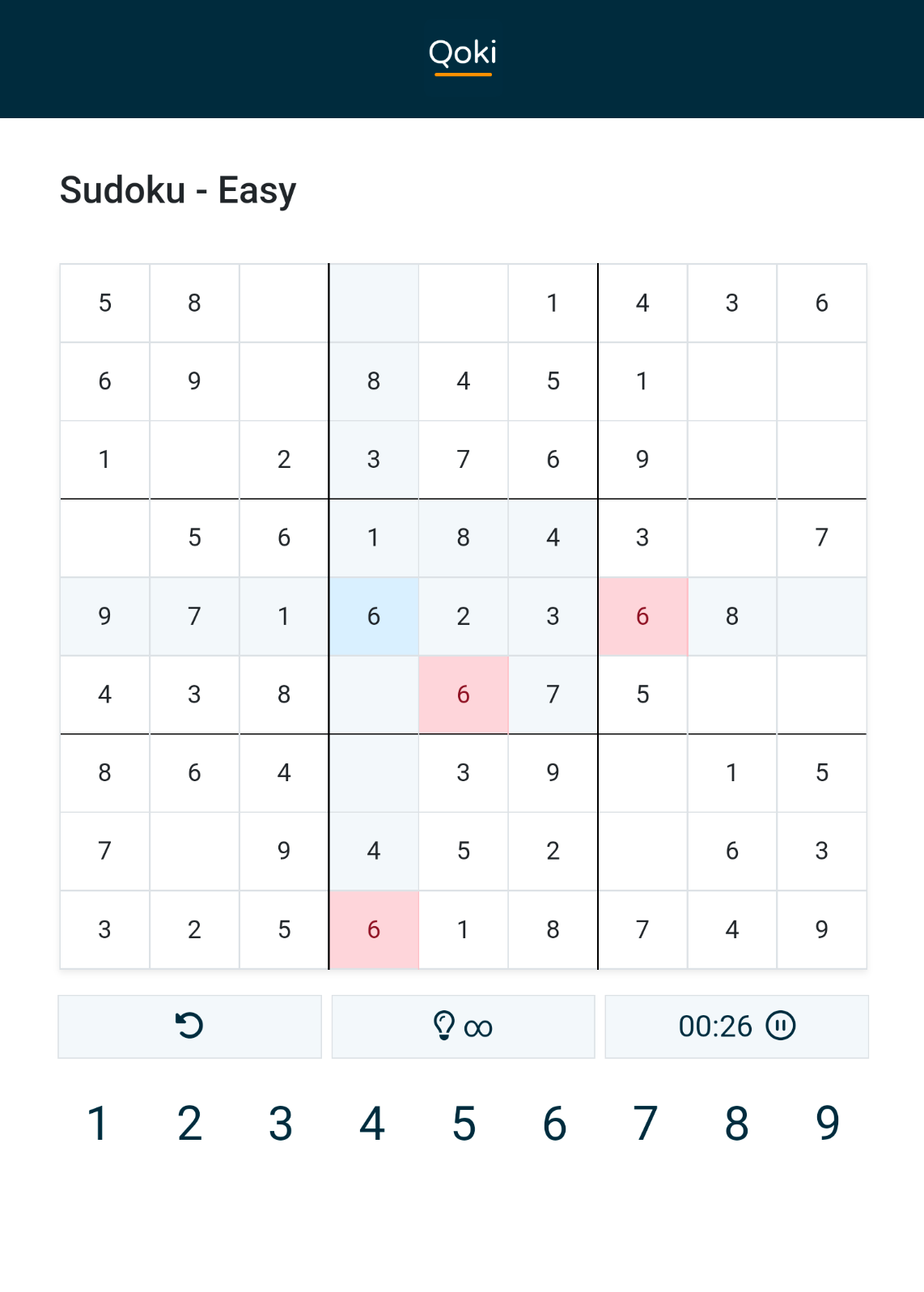Tap the infinity symbol next to the hint
The width and height of the screenshot is (924, 1292).
pos(479,1026)
